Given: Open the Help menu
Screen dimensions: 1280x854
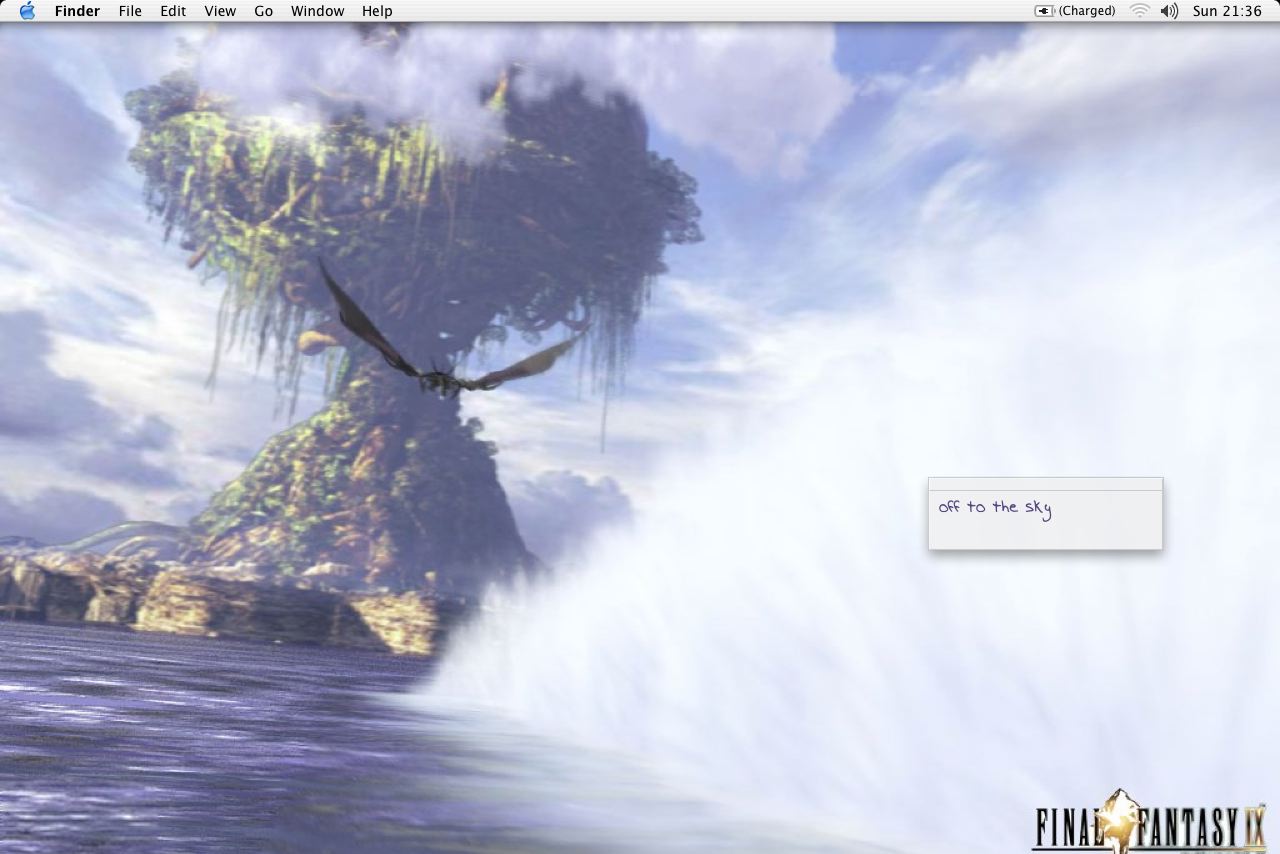Looking at the screenshot, I should [x=377, y=11].
